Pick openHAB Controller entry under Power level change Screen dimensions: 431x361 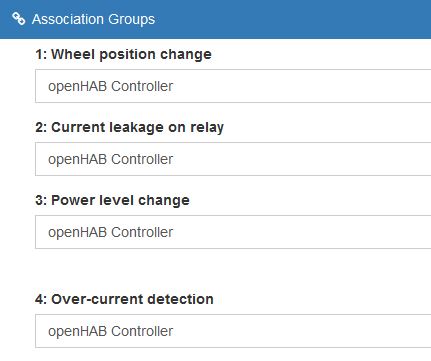(111, 232)
